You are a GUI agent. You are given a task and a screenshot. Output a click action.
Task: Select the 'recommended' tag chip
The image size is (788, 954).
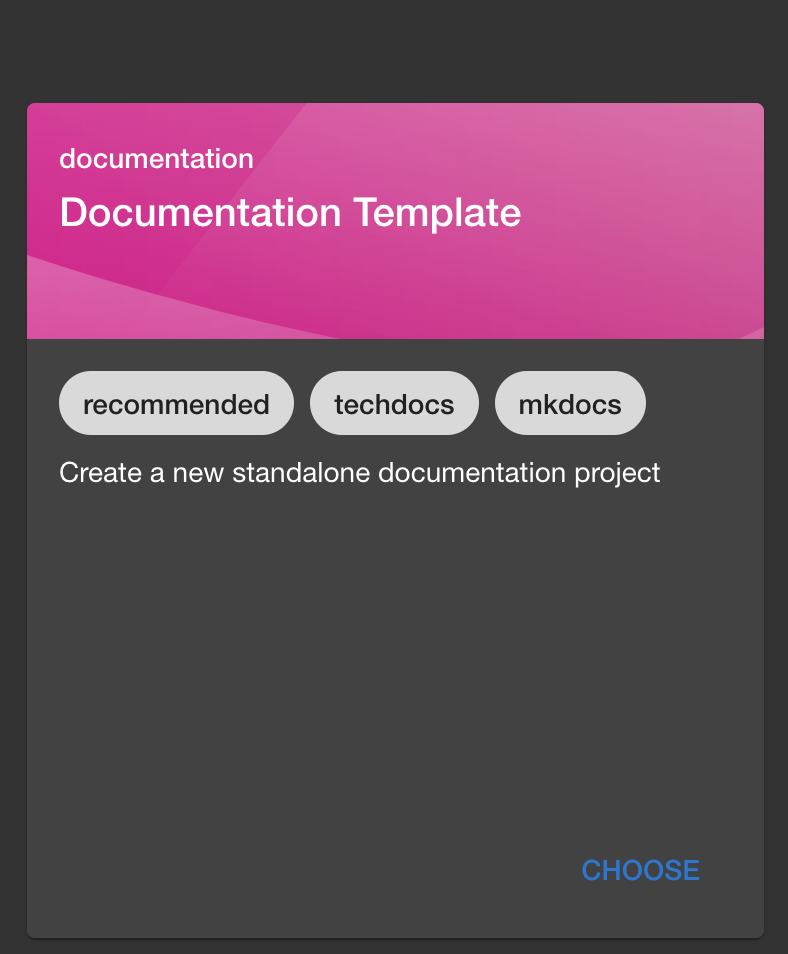[176, 404]
